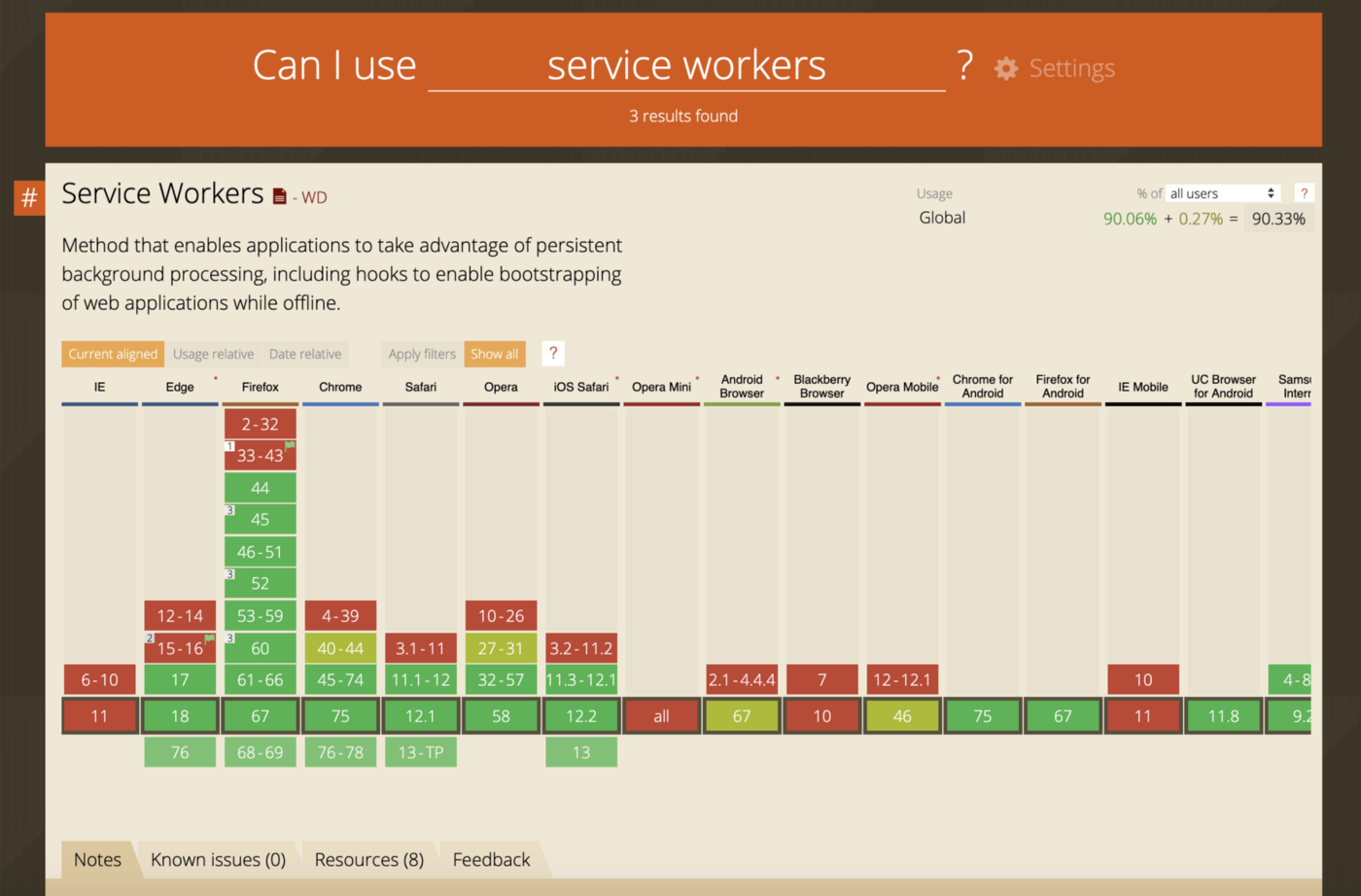Open the Resources (8) tab
The width and height of the screenshot is (1361, 896).
pos(369,859)
